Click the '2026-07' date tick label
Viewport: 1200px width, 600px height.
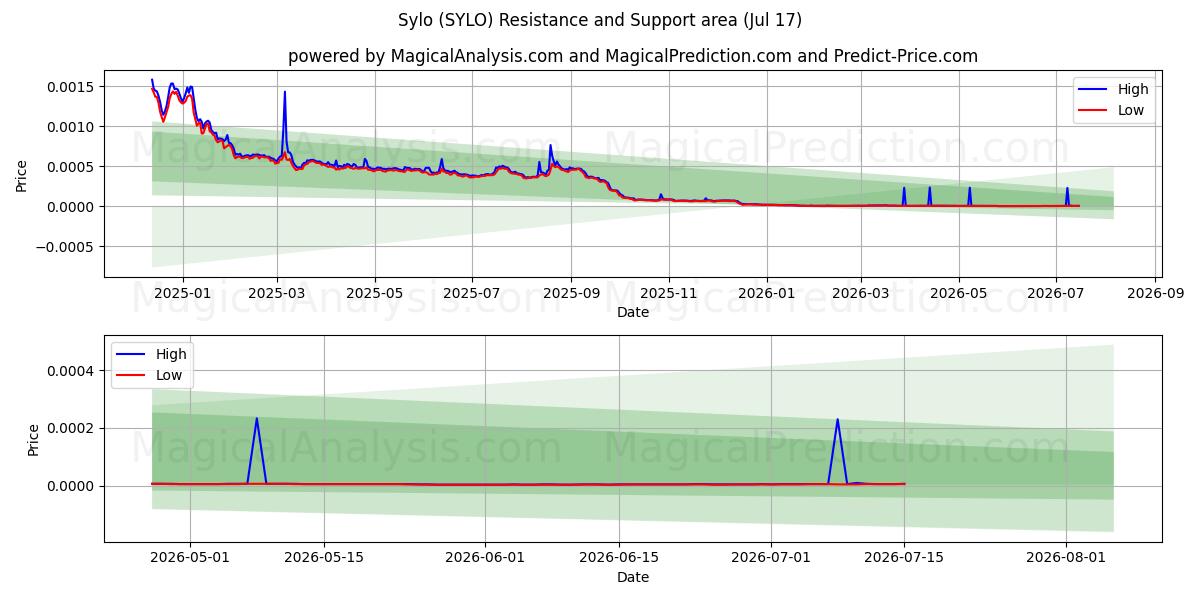(1056, 294)
